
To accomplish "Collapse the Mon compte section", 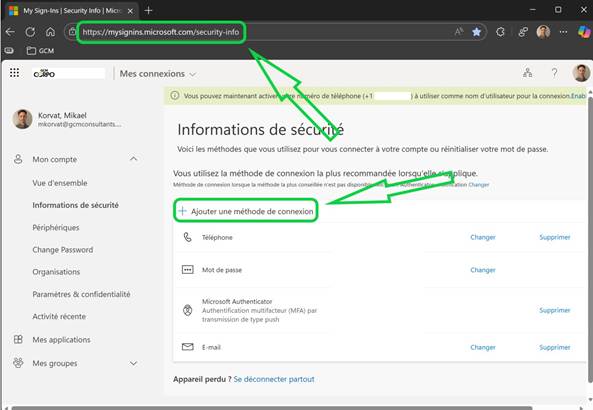I will pos(134,159).
